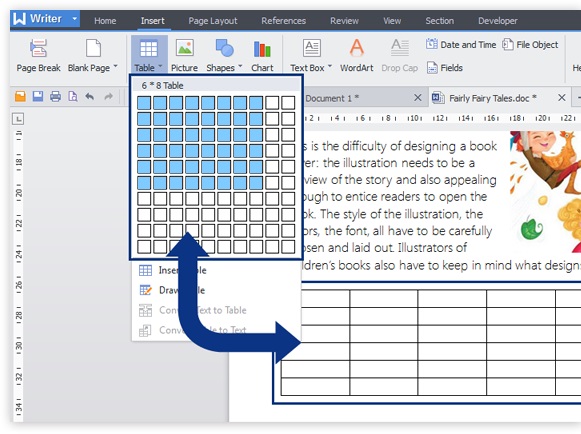Insert a Picture from the ribbon

click(184, 55)
